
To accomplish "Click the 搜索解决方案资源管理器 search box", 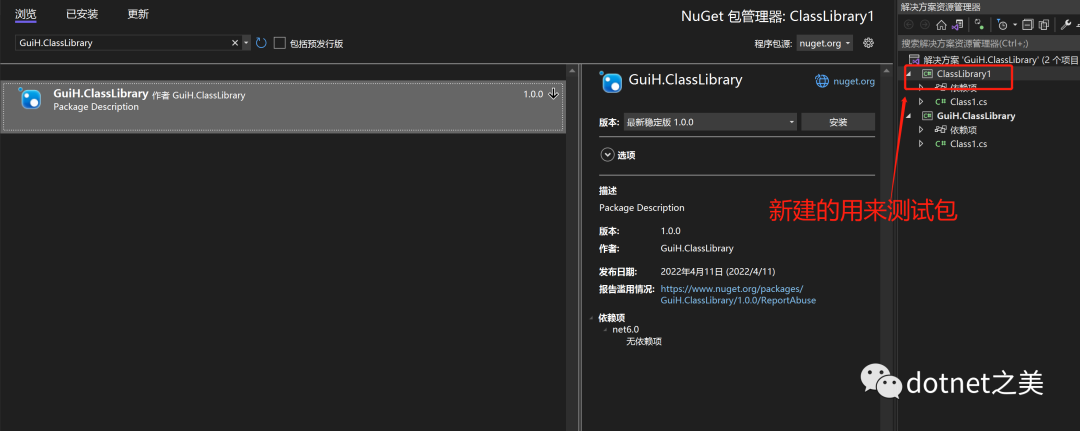I will pos(988,43).
